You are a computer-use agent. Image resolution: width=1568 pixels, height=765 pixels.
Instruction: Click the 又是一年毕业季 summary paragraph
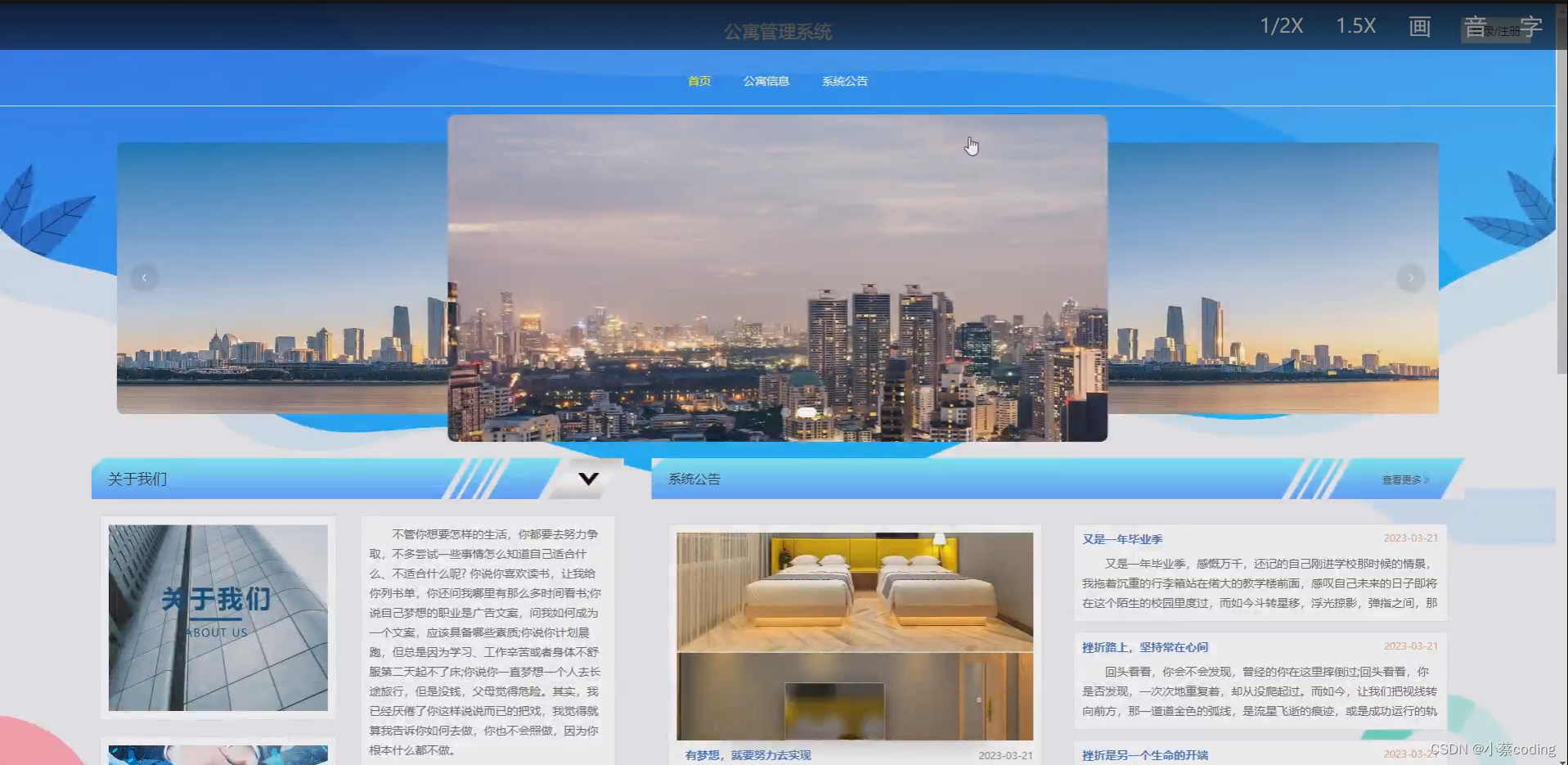[x=1260, y=583]
